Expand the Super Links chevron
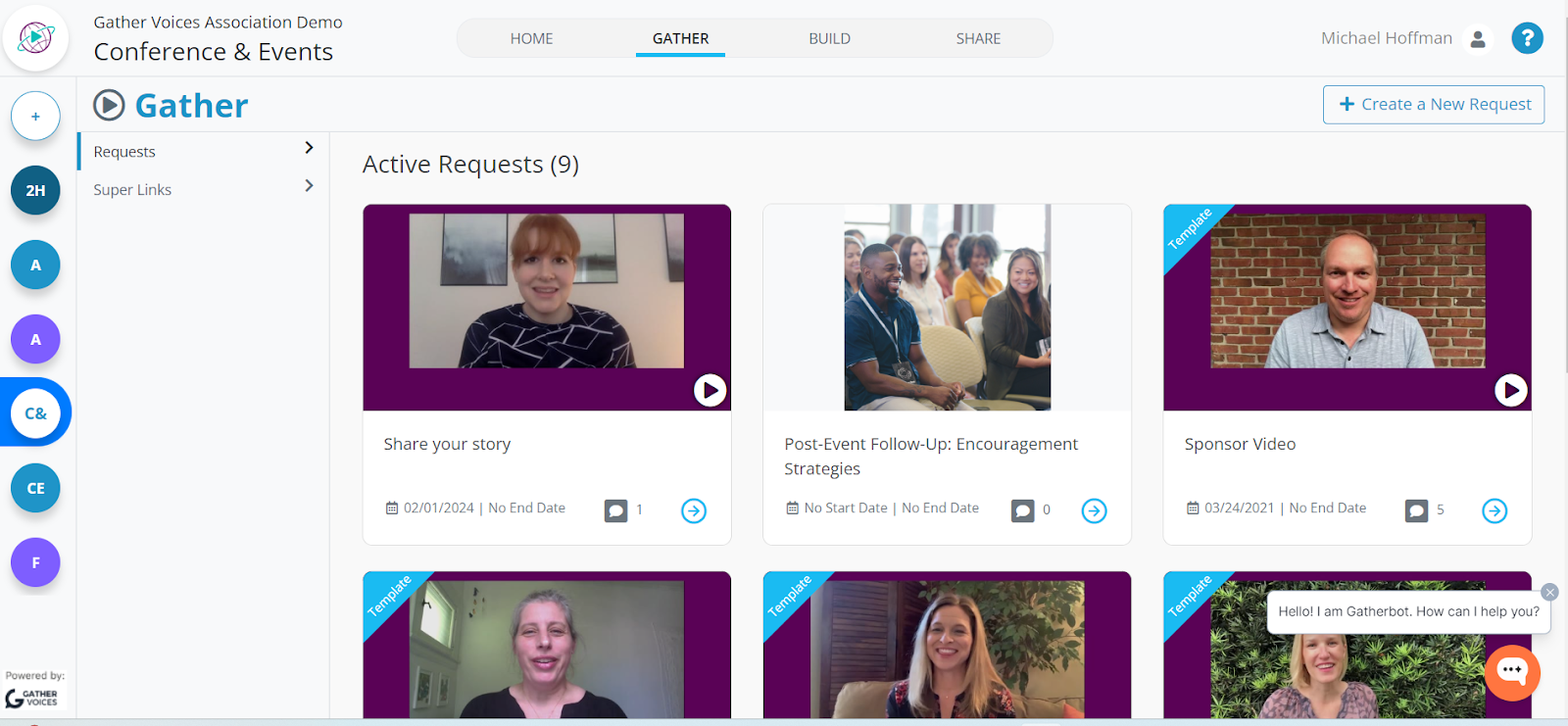The image size is (1568, 726). (x=309, y=185)
